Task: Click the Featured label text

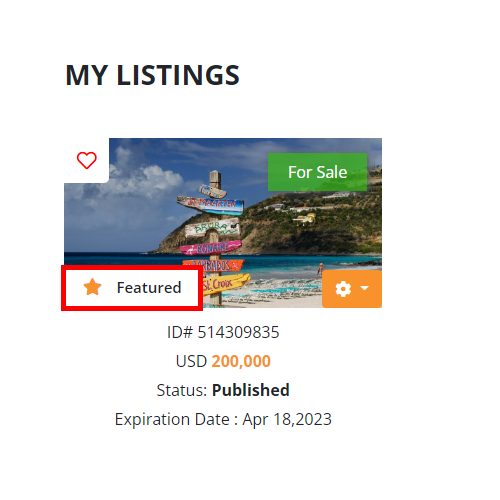Action: (149, 288)
